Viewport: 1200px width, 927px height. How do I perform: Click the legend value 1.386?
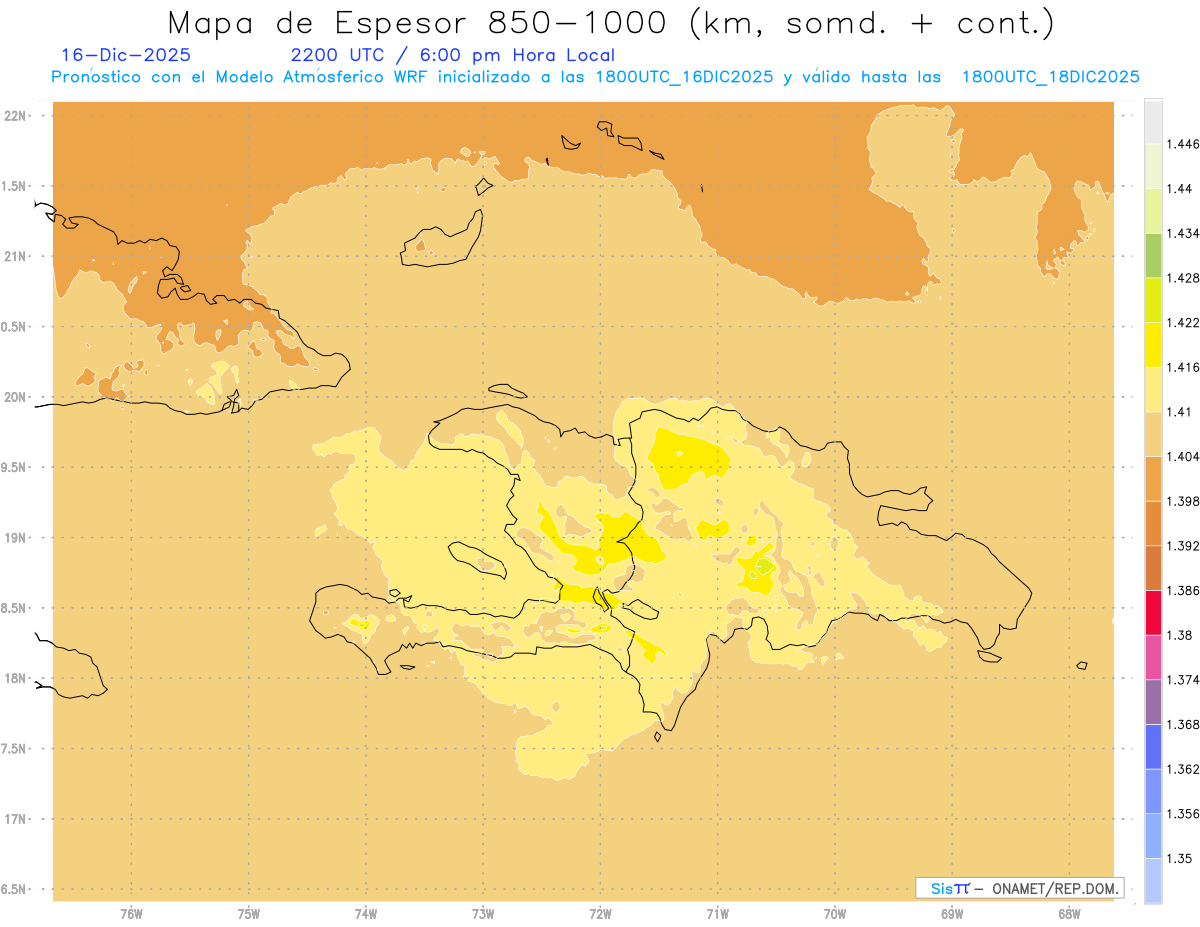coord(1183,590)
